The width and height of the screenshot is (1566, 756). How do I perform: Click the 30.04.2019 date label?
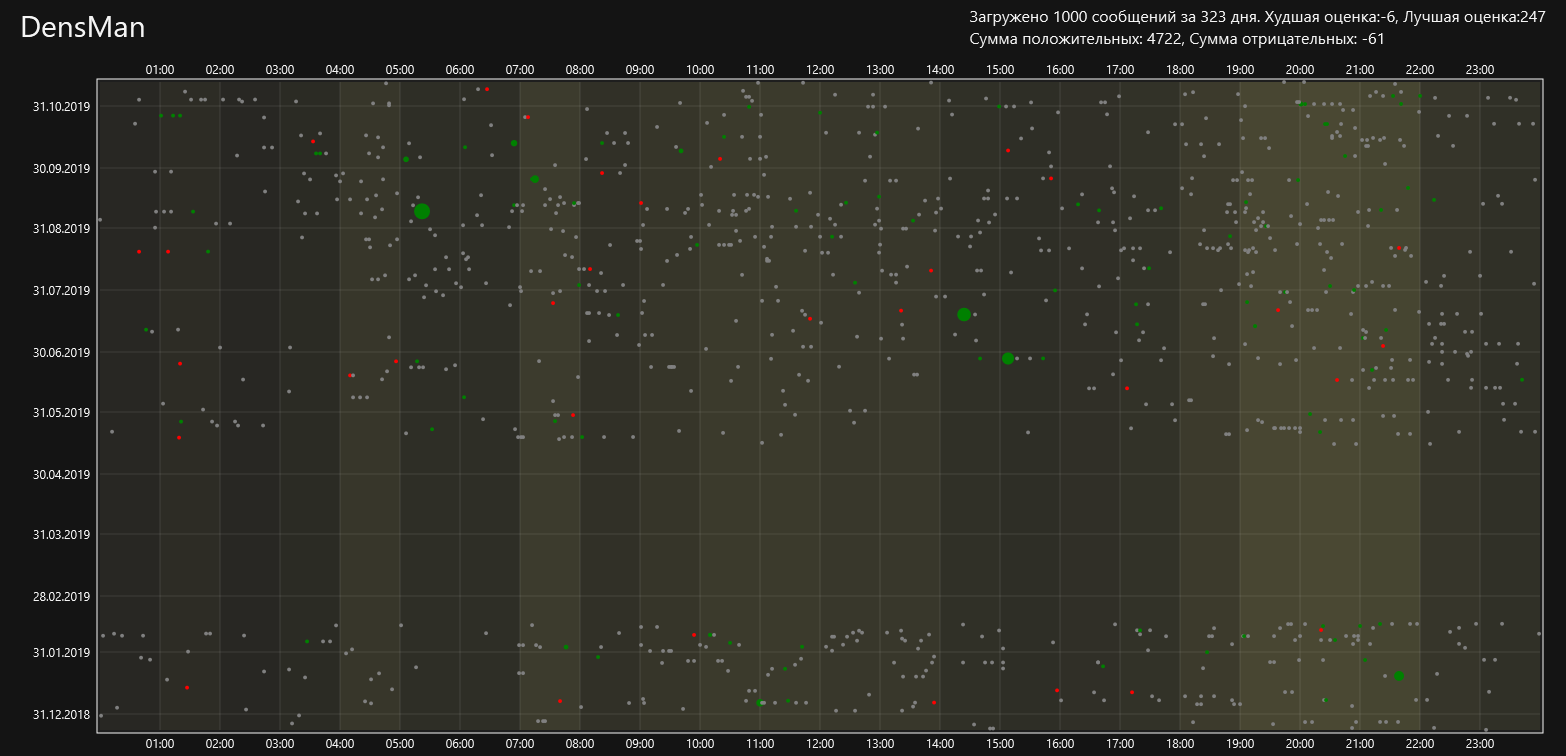(x=62, y=474)
